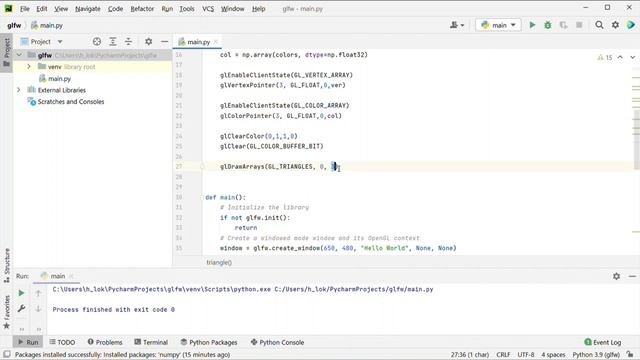Open the Code menu
The width and height of the screenshot is (640, 360).
pos(116,9)
